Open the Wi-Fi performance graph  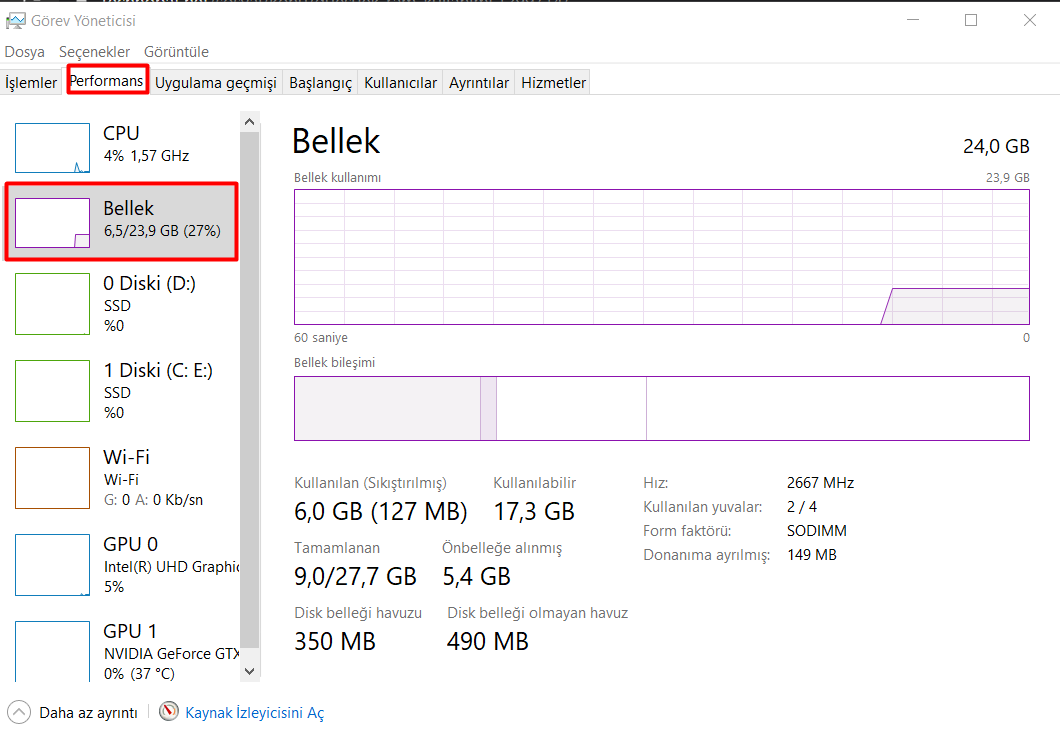52,478
